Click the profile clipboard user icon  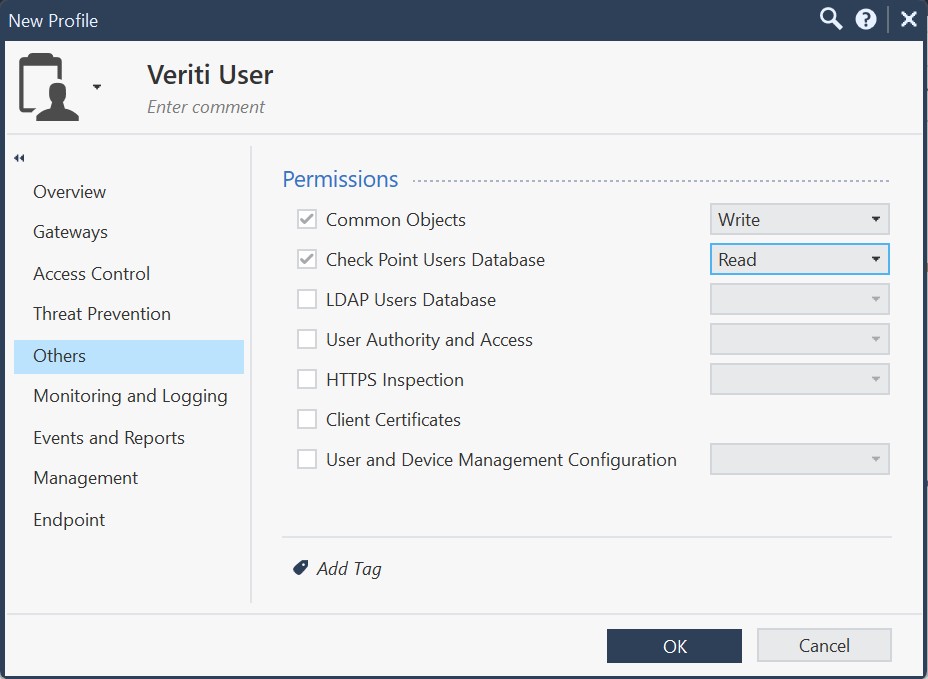47,88
